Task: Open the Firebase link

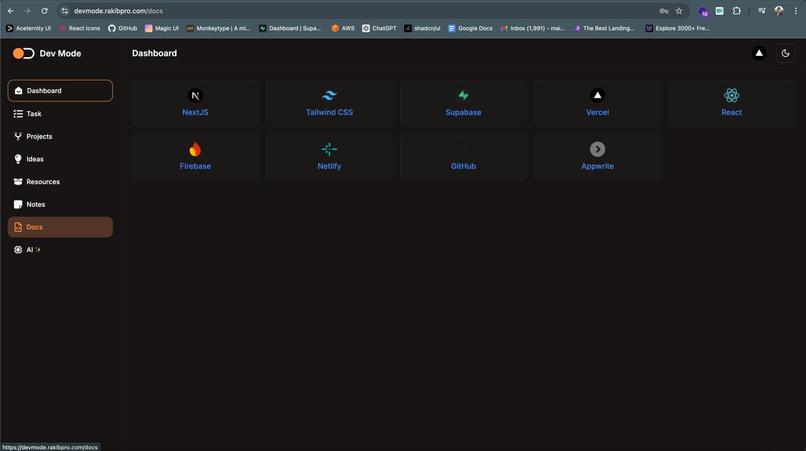Action: 195,166
